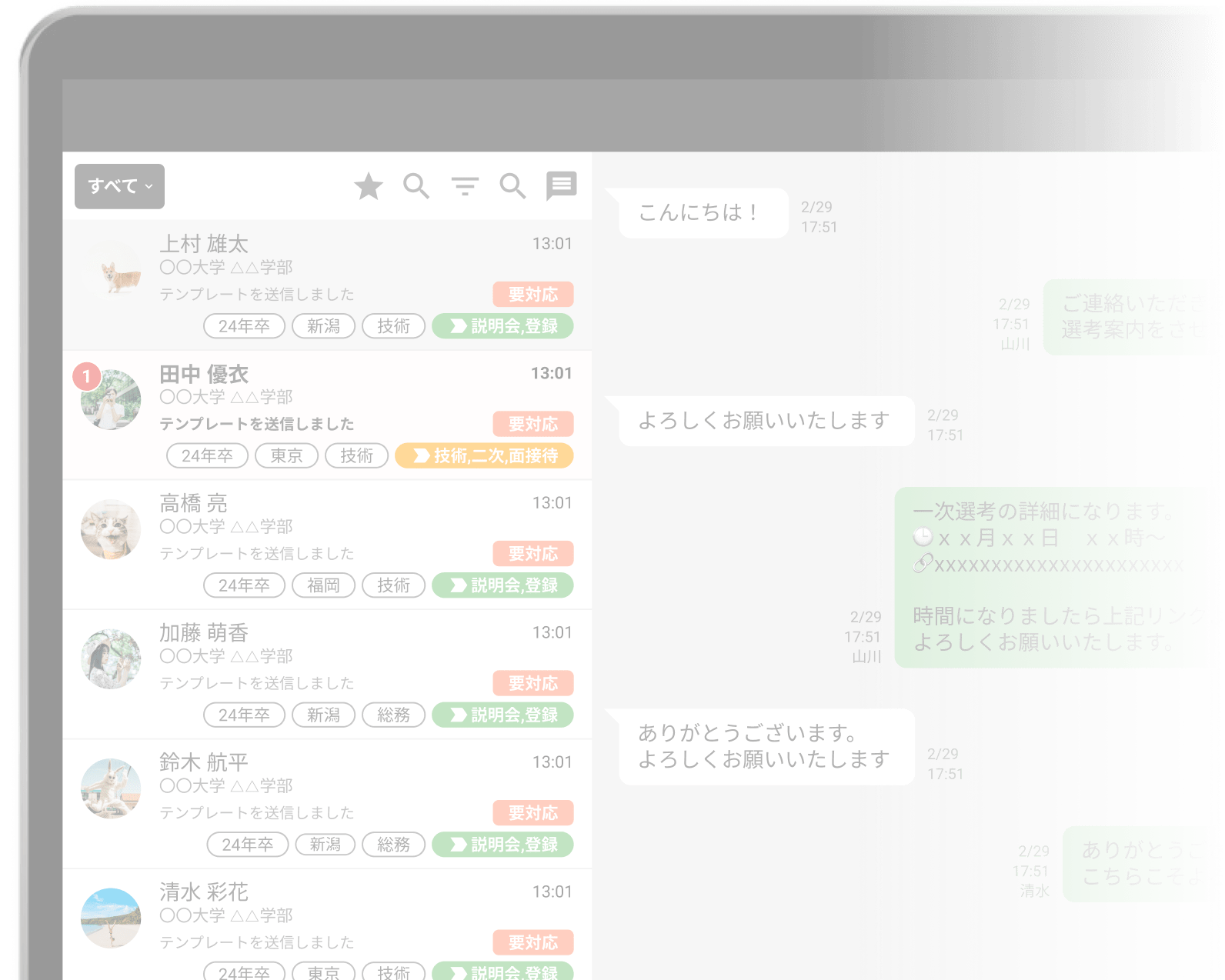Click 要対応 badge on 加藤 萌香
This screenshot has height=980, width=1225.
[532, 683]
